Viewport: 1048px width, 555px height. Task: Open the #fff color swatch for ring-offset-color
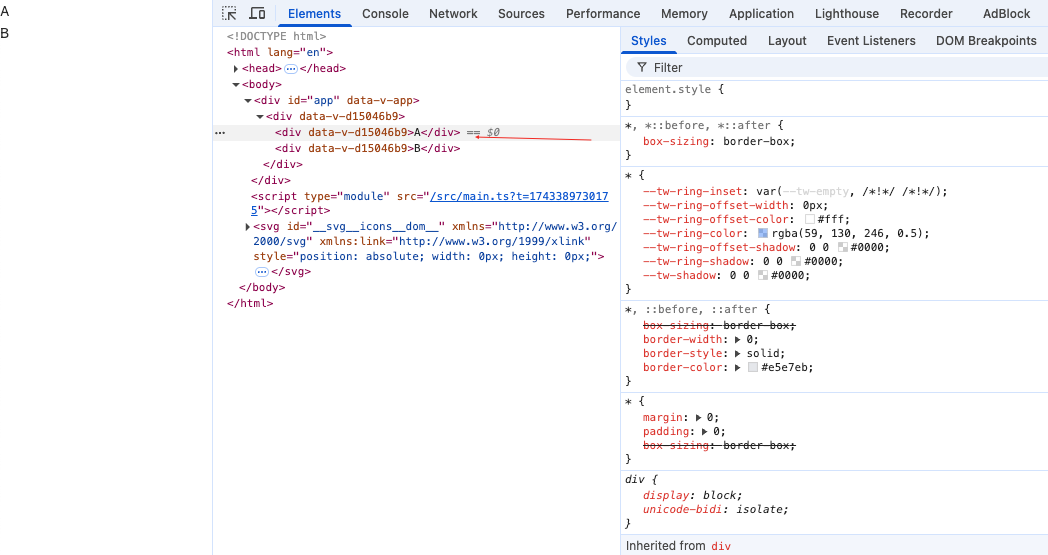809,219
